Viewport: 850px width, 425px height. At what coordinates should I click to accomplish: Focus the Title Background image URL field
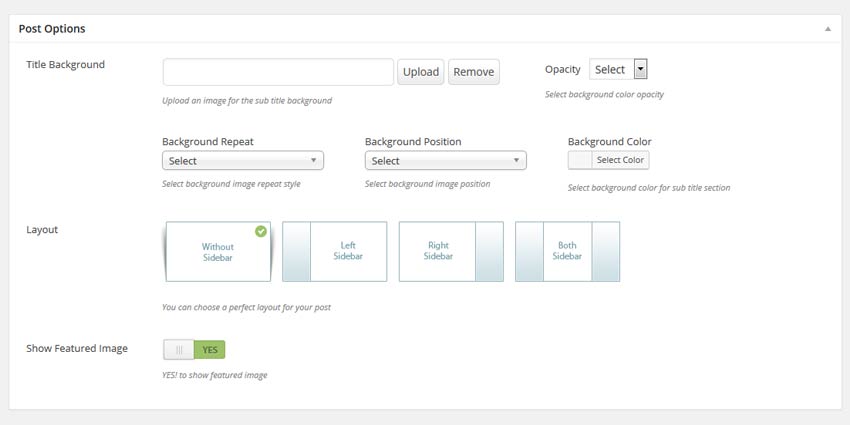point(278,72)
